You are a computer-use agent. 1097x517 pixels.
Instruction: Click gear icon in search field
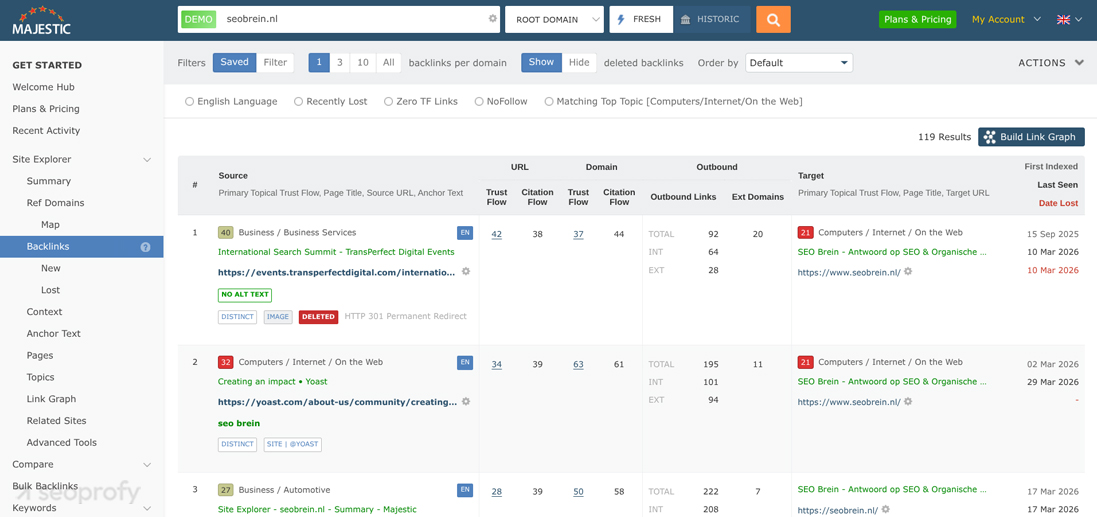[492, 19]
